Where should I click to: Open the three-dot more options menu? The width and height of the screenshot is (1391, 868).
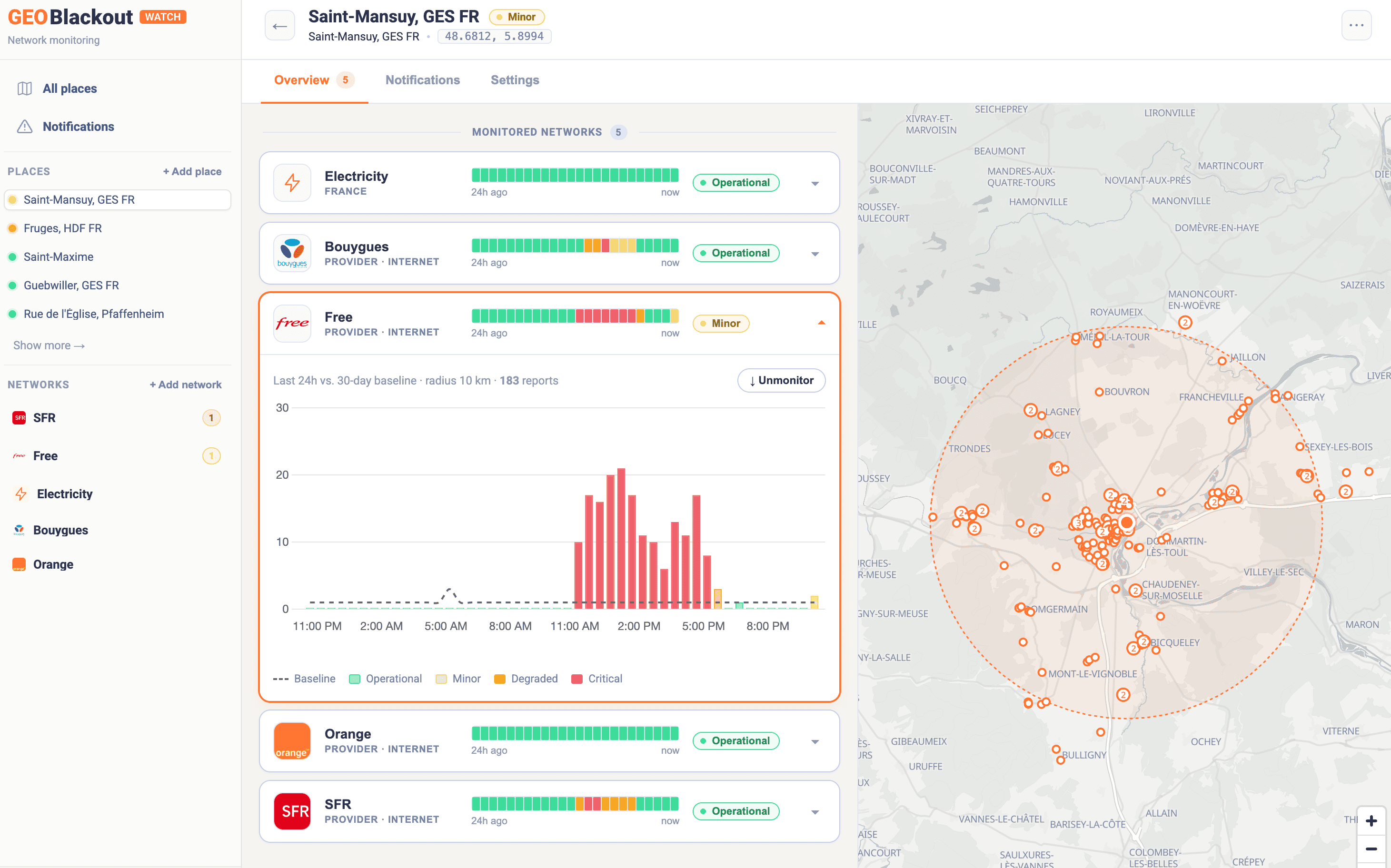click(1356, 25)
